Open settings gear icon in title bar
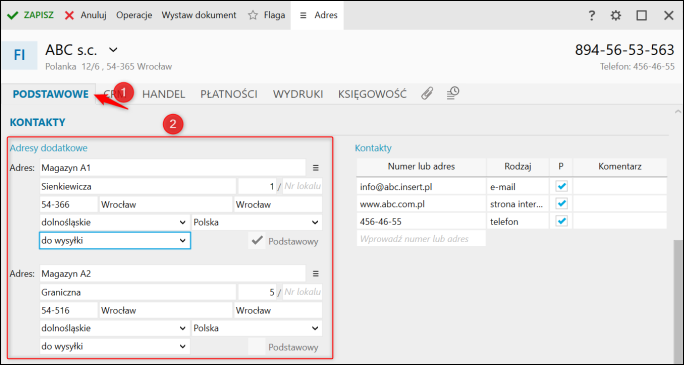Viewport: 684px width, 365px height. pyautogui.click(x=616, y=15)
